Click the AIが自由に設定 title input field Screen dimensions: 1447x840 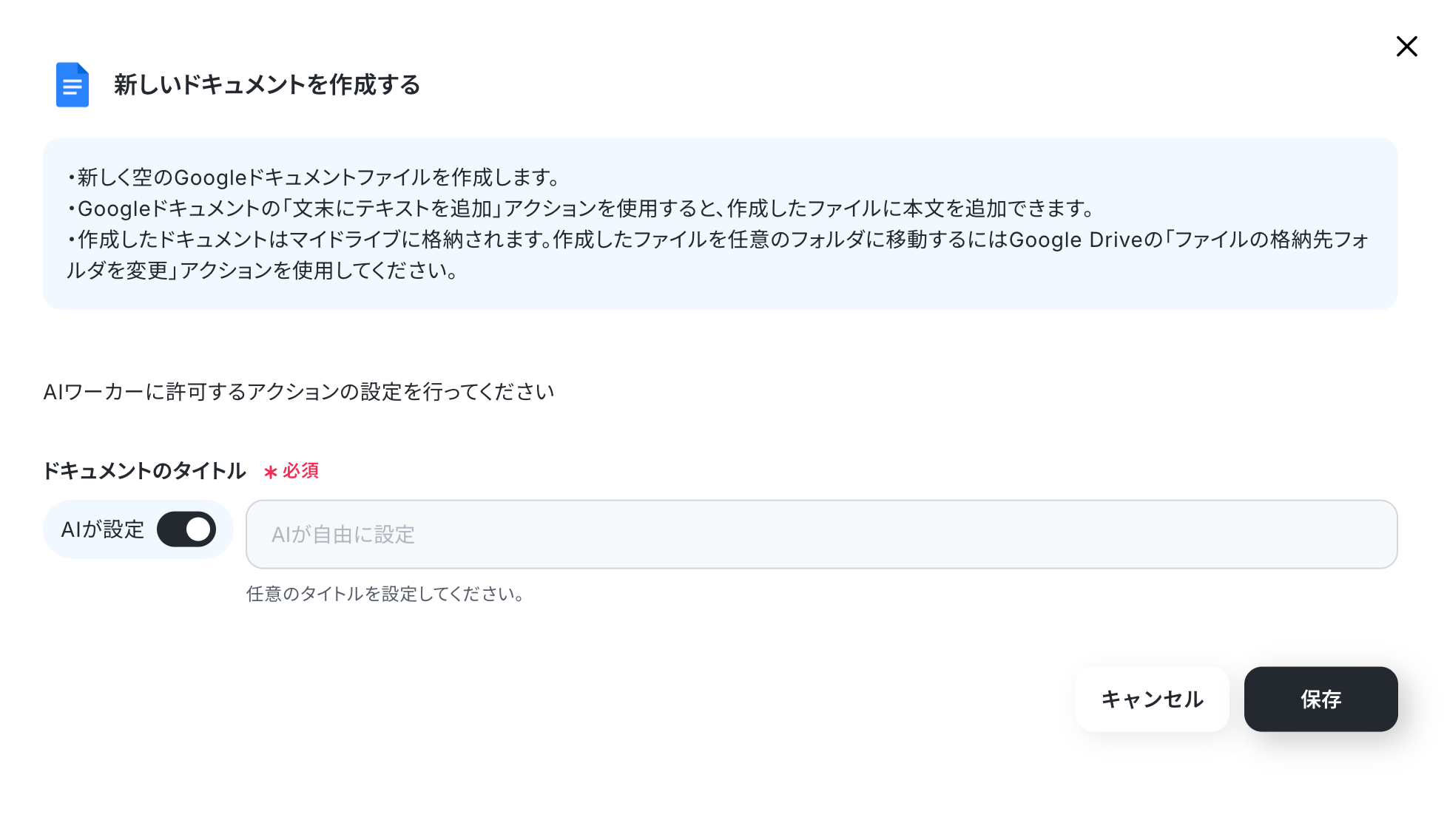coord(821,534)
